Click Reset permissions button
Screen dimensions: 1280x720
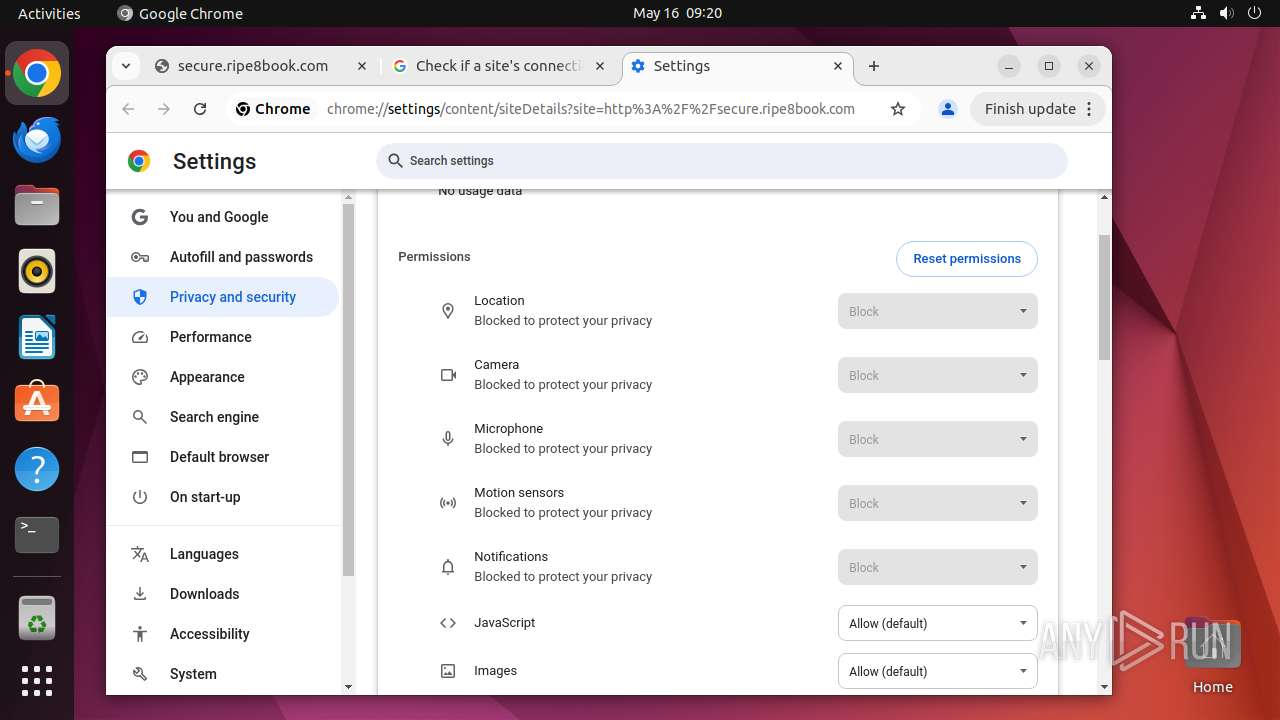click(x=967, y=259)
